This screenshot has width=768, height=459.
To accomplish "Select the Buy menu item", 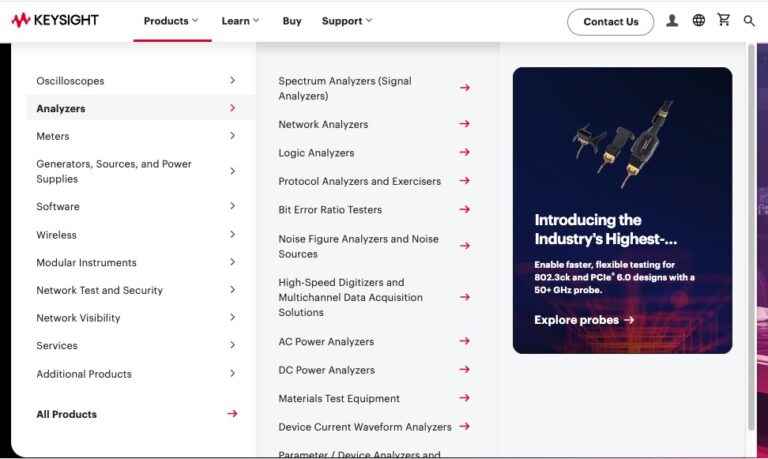I will coord(291,21).
